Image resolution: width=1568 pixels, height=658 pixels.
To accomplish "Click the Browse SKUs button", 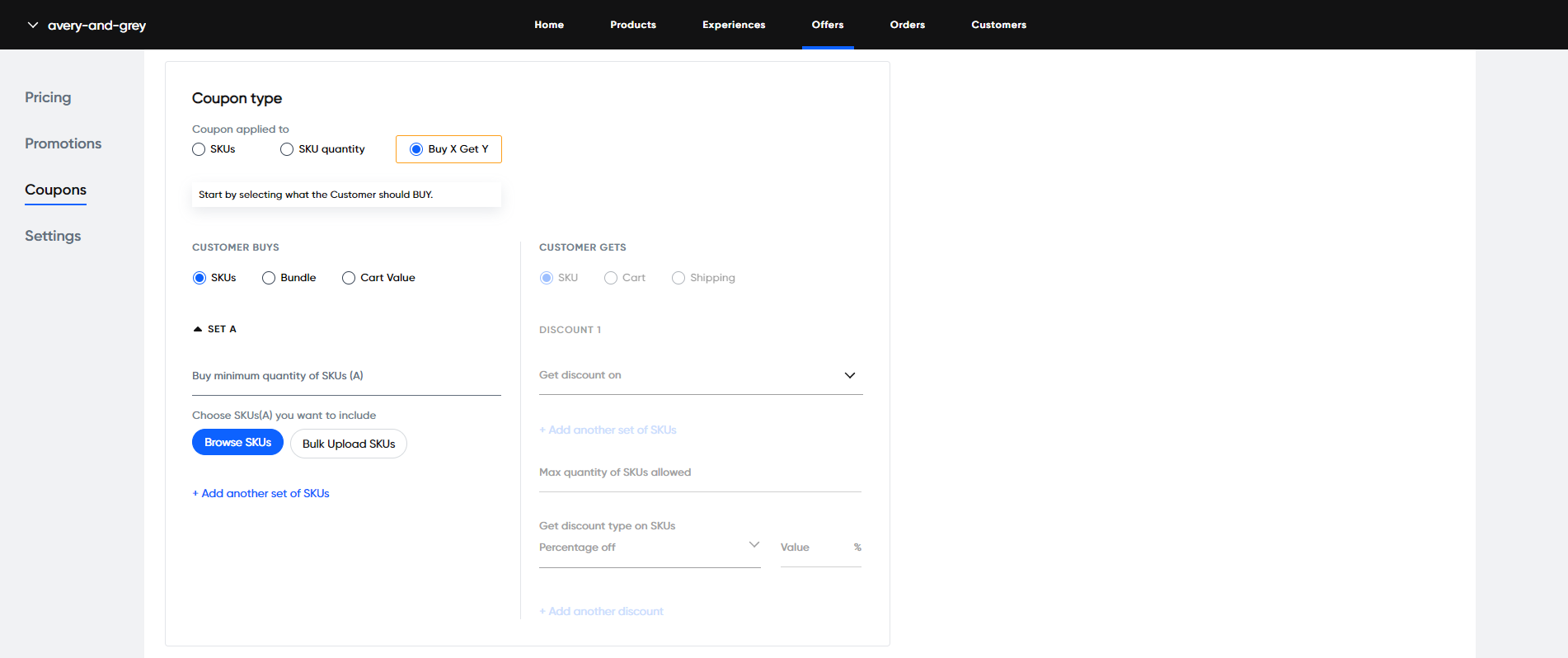I will (237, 443).
